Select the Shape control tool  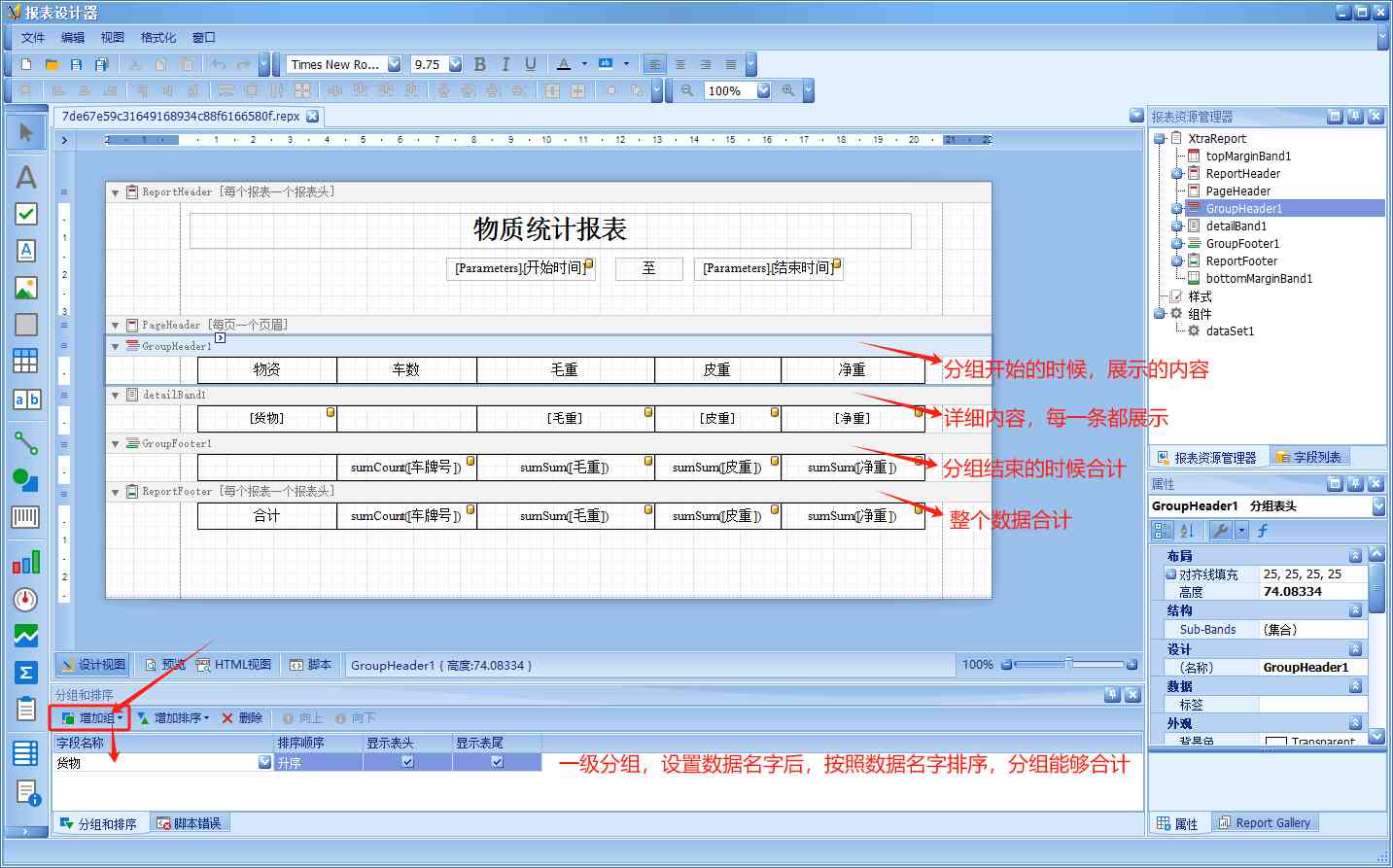click(26, 479)
